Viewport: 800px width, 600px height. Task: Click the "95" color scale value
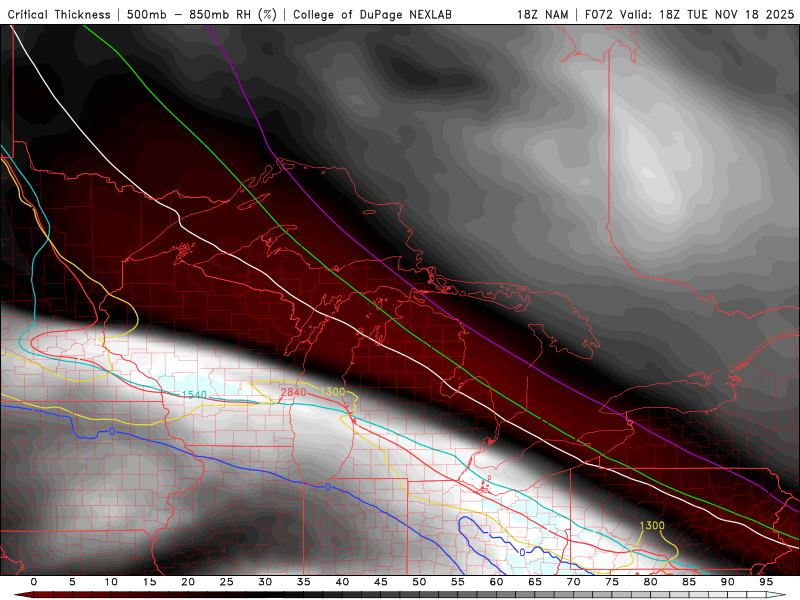pyautogui.click(x=766, y=582)
